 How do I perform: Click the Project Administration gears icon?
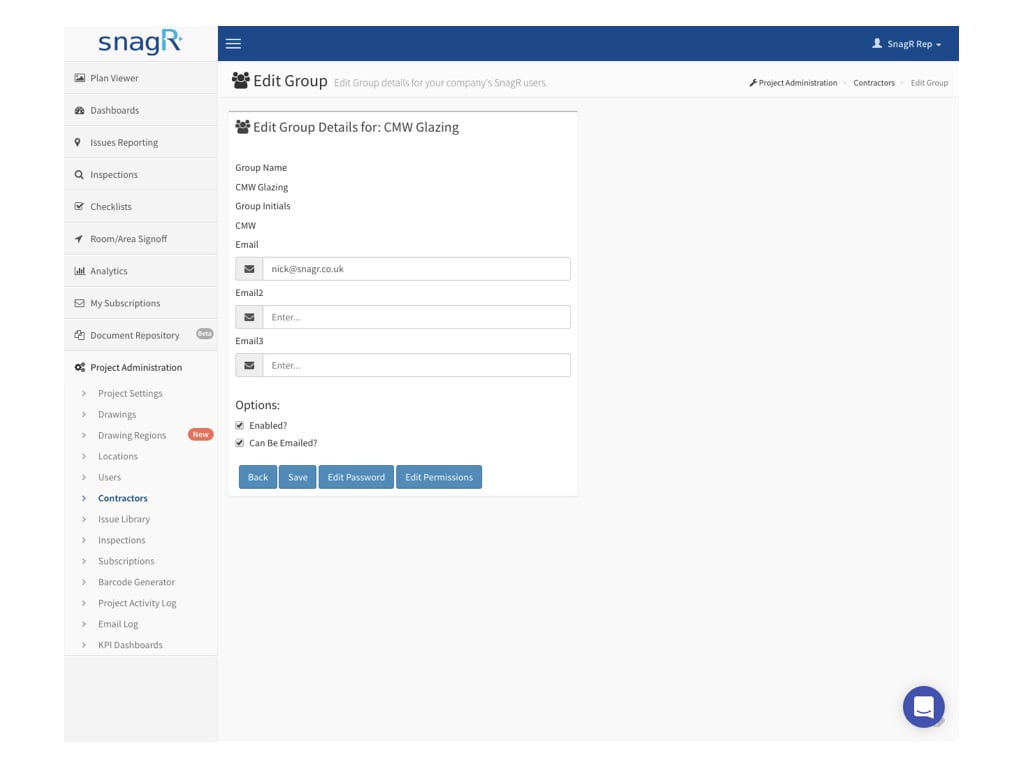[80, 368]
